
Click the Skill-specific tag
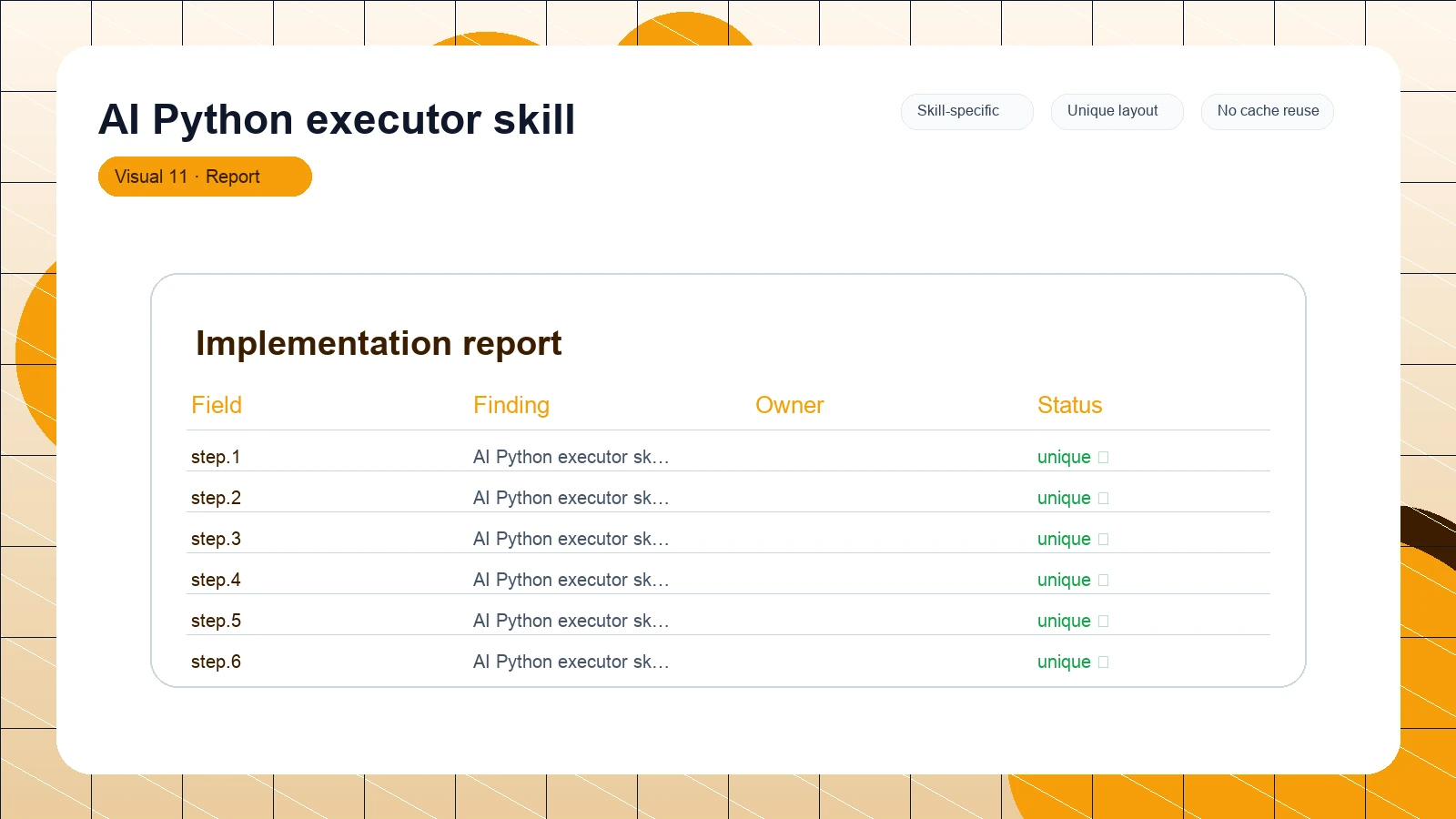pos(966,111)
